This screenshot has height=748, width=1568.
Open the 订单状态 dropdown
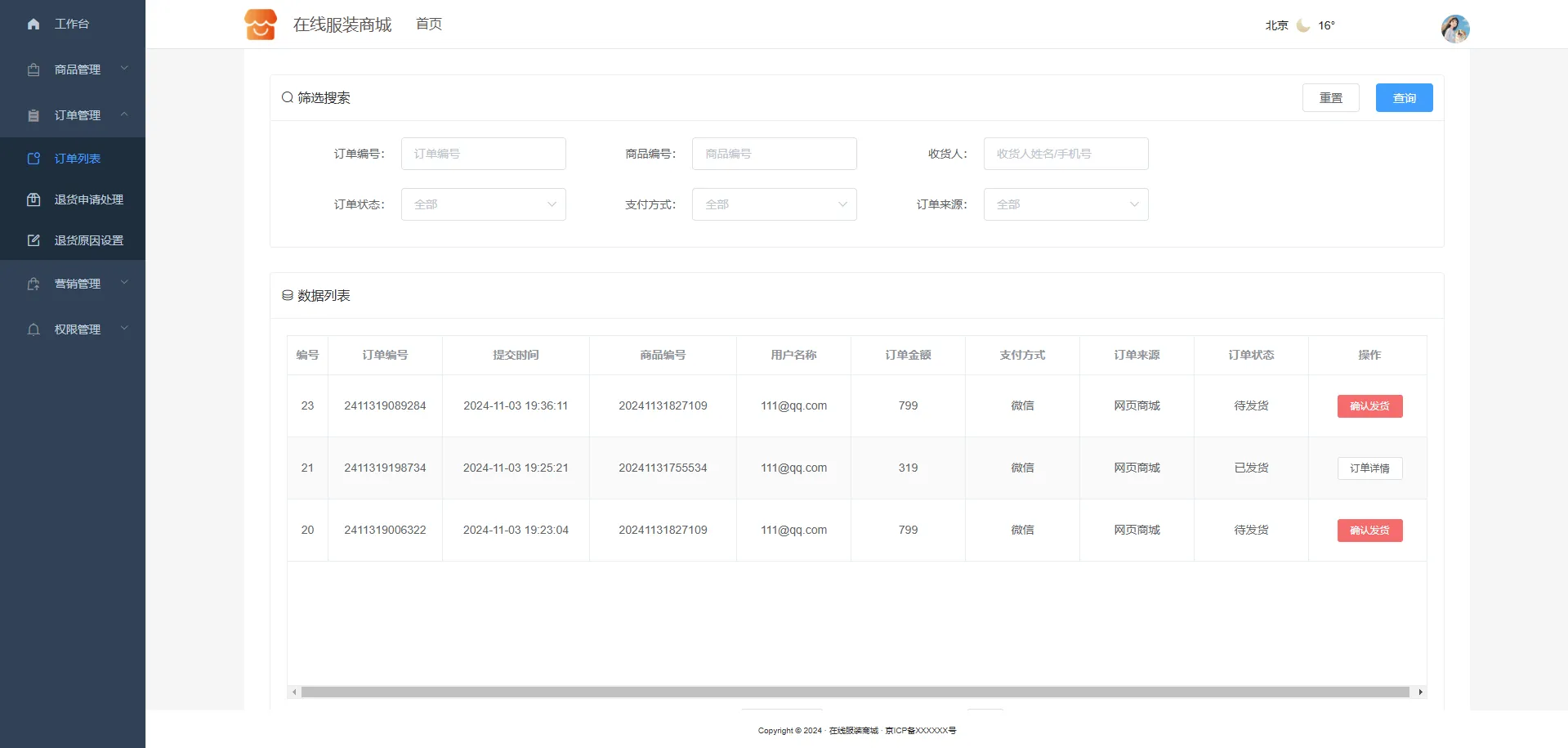pos(483,204)
